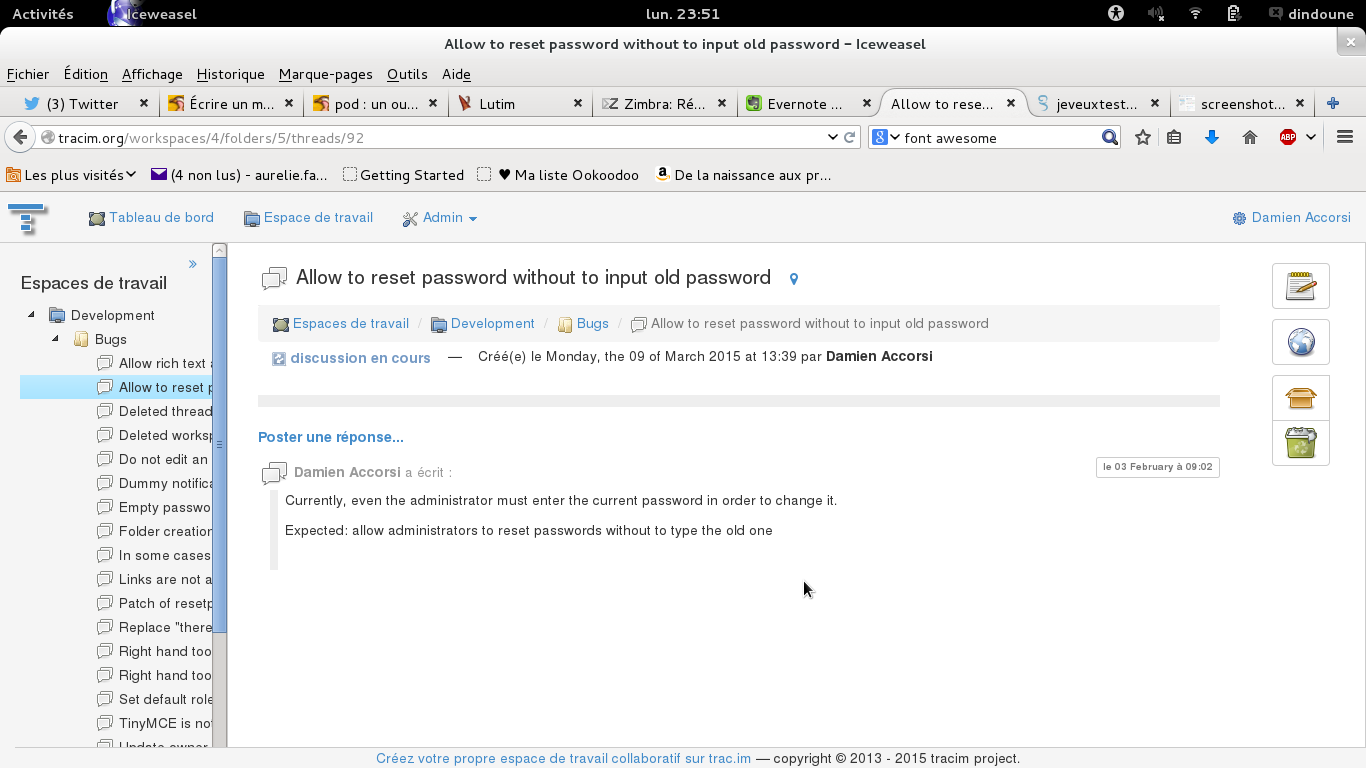Click the 'Poster une réponse...' link

(x=331, y=437)
